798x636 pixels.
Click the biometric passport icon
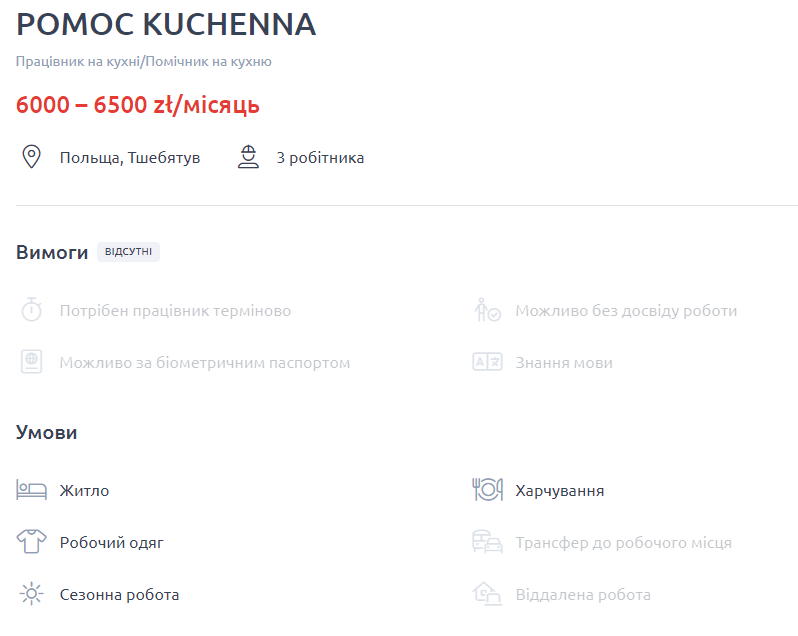click(x=32, y=362)
